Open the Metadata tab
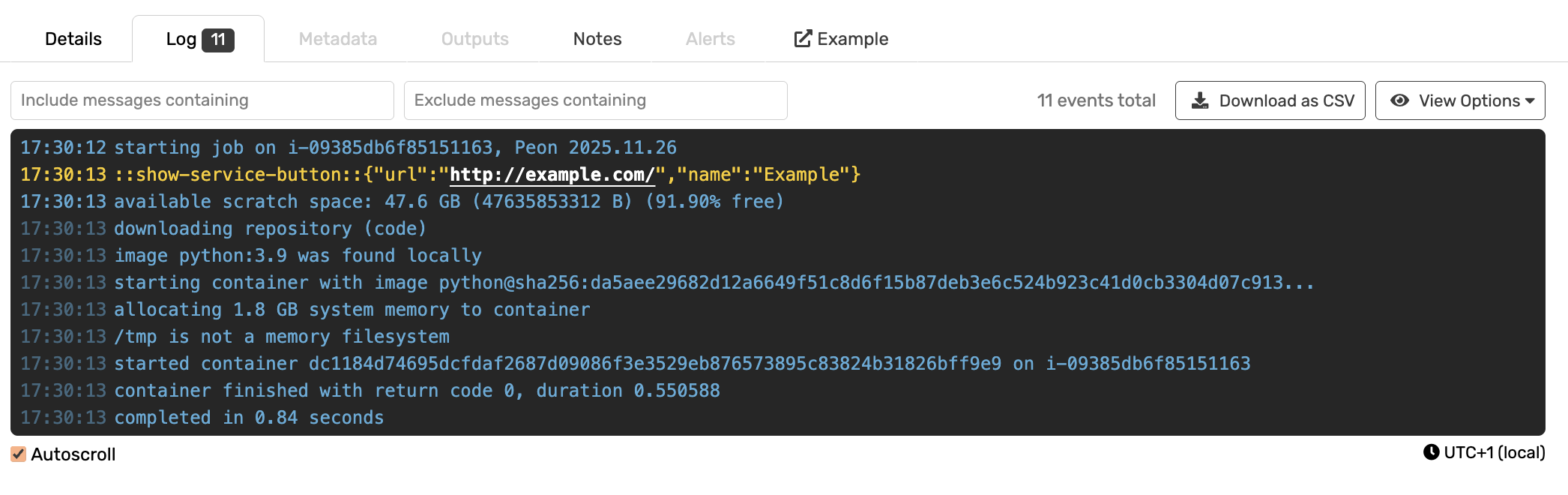The width and height of the screenshot is (1568, 495). tap(338, 39)
